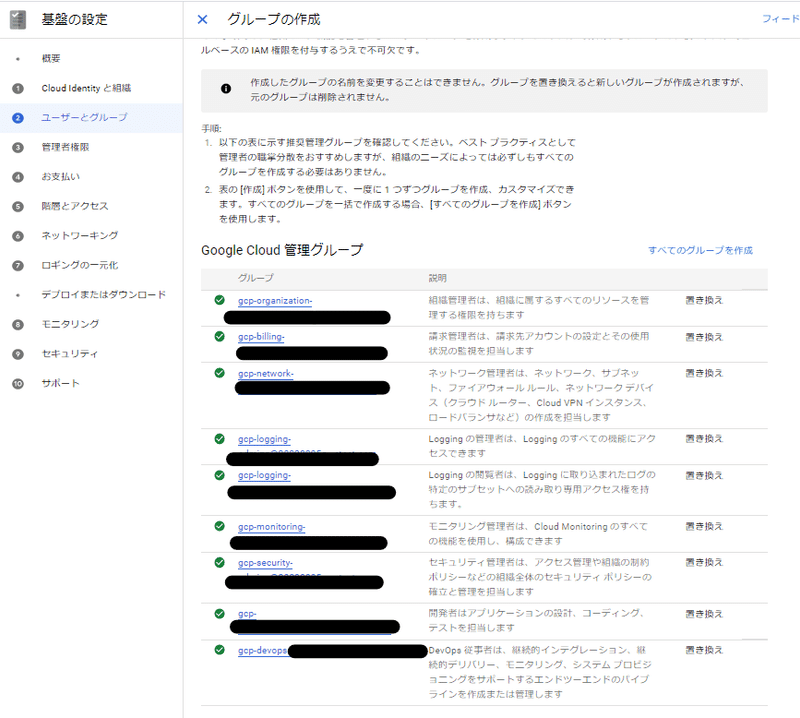800x718 pixels.
Task: Click 置き換え for gcp-monitoring row
Action: click(704, 527)
